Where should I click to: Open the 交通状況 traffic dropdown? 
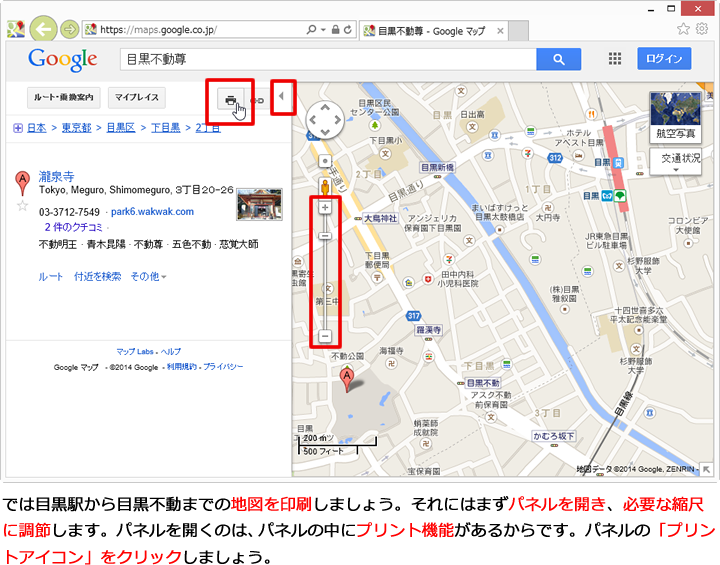tap(675, 161)
